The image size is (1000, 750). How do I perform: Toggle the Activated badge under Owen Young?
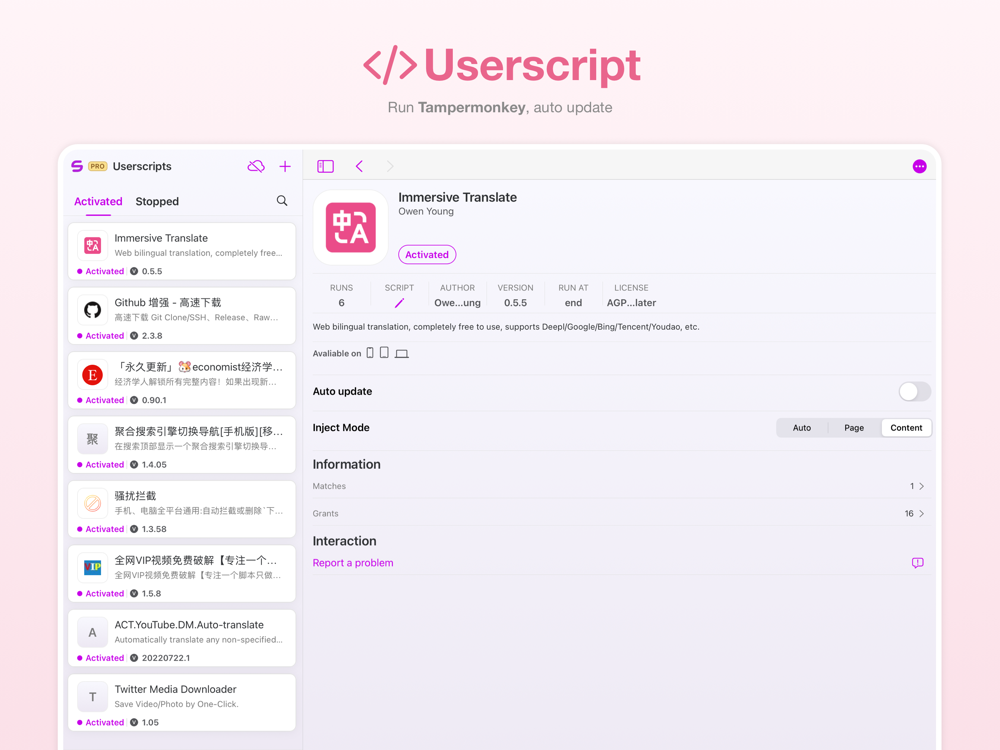pos(427,254)
